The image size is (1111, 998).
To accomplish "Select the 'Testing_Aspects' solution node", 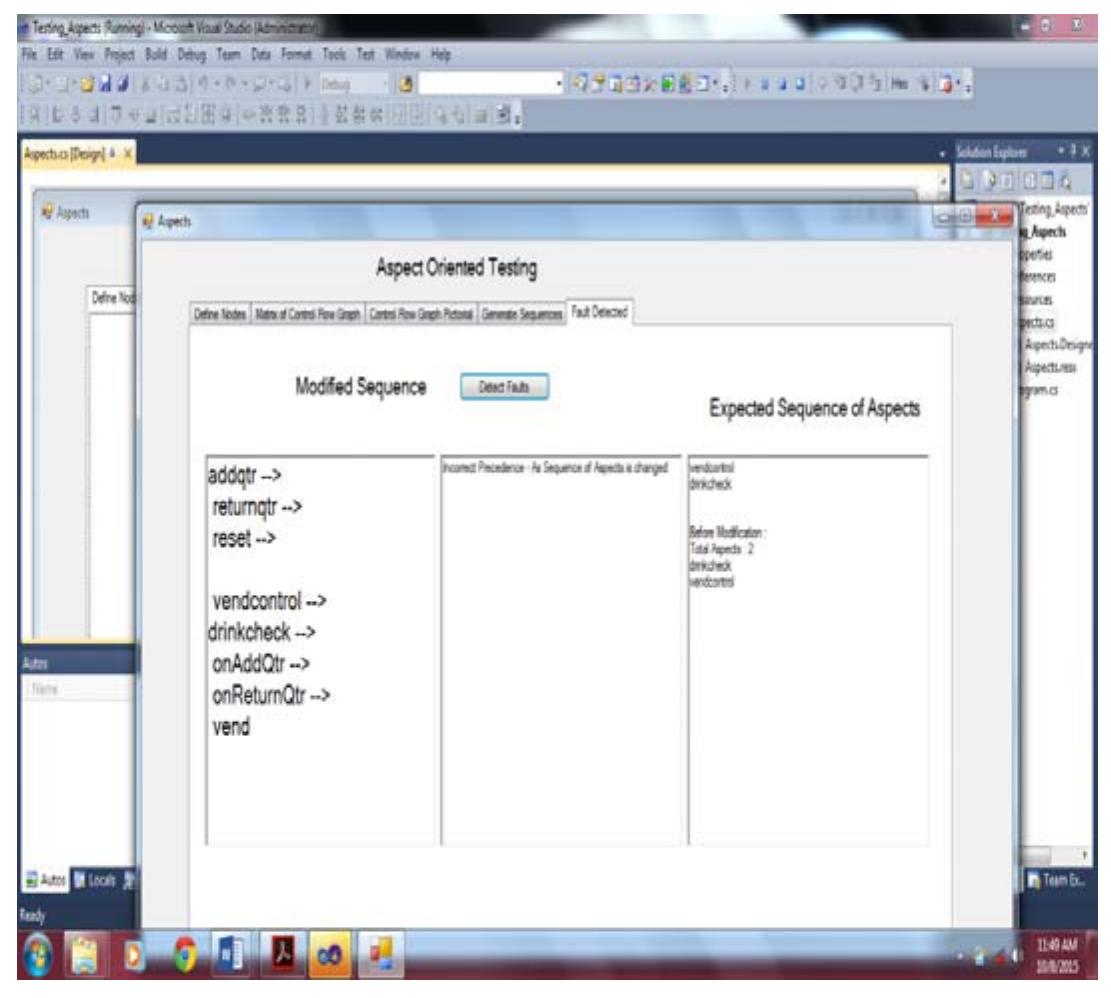I will coord(1054,209).
